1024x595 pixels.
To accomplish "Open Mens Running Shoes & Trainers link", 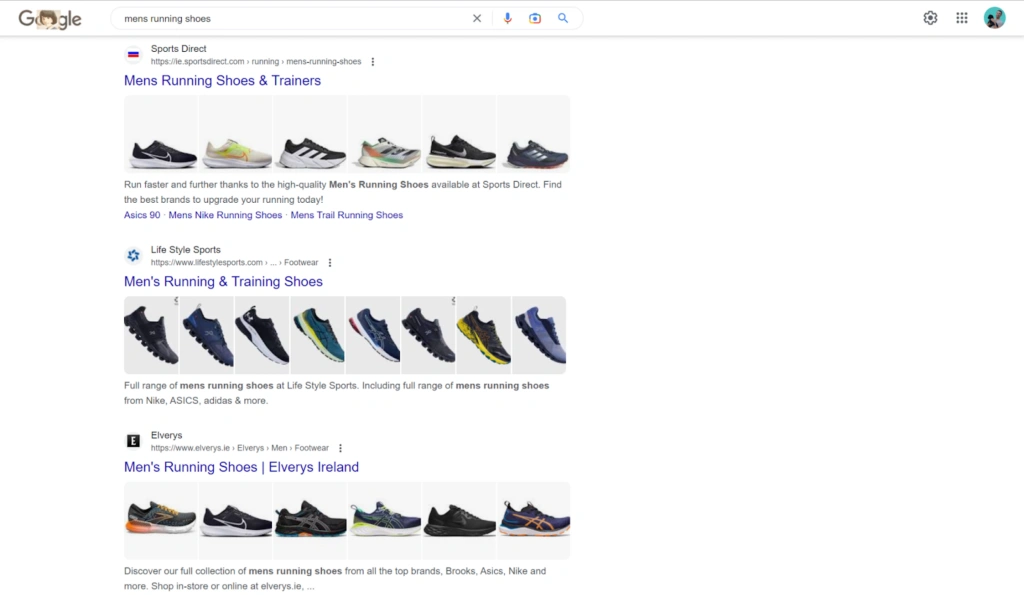I will tap(222, 81).
